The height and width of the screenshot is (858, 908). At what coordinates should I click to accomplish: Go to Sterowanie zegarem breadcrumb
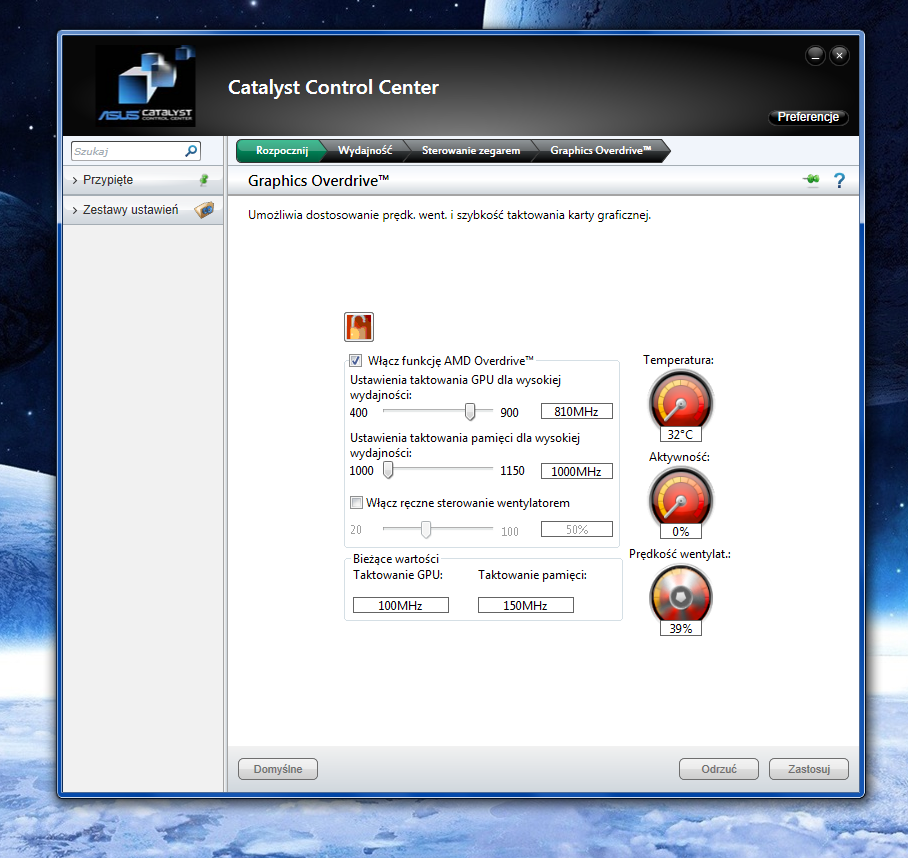click(x=471, y=151)
